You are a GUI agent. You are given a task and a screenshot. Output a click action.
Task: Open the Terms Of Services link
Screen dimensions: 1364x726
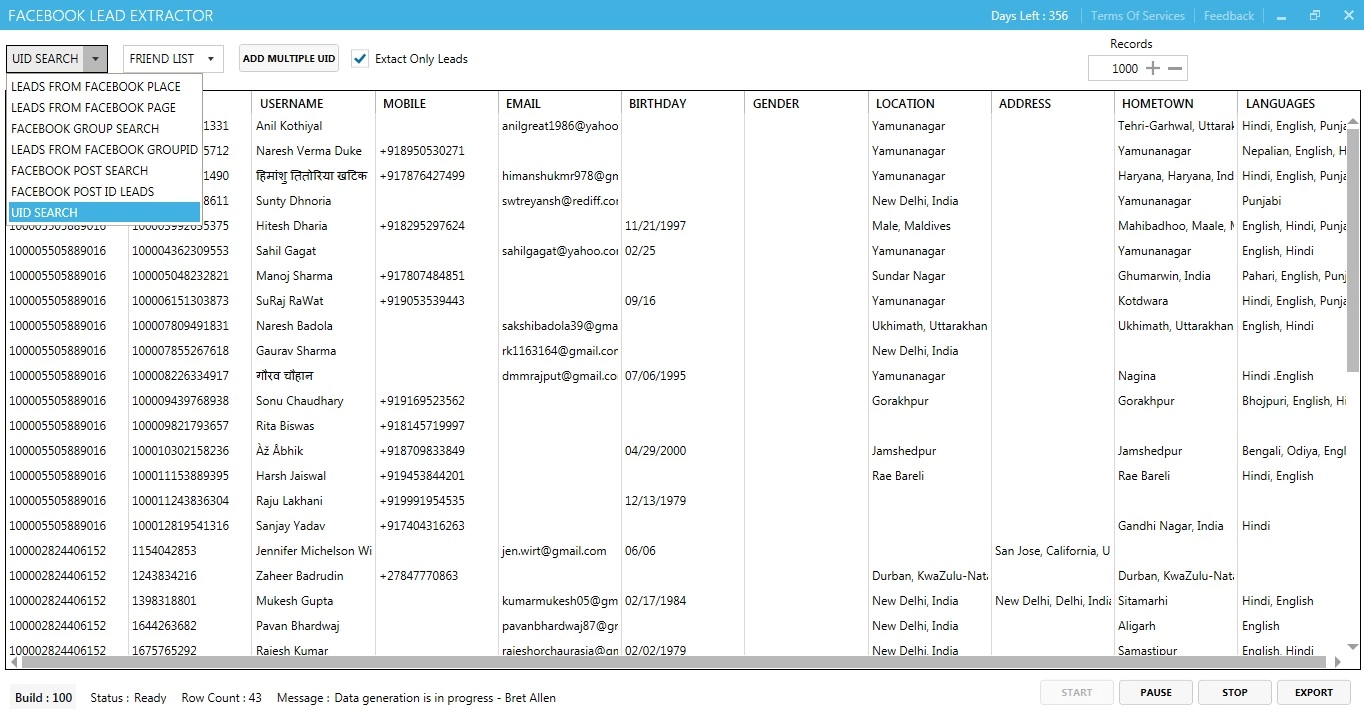pos(1137,16)
